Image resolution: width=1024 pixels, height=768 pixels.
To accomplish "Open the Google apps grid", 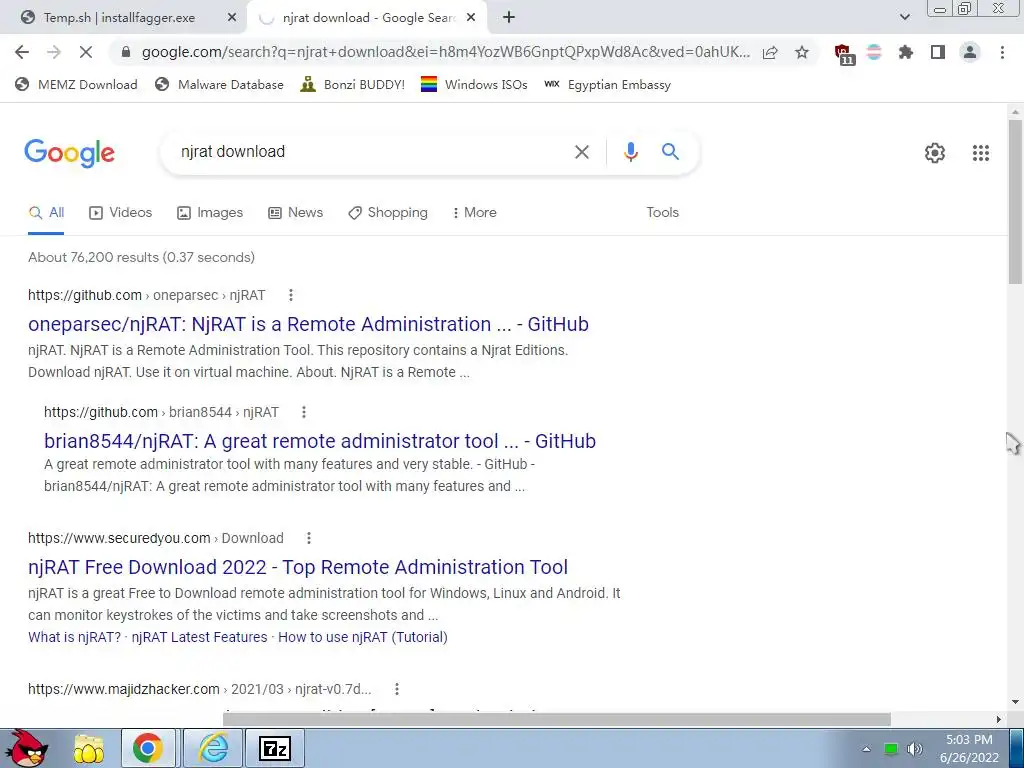I will 980,153.
